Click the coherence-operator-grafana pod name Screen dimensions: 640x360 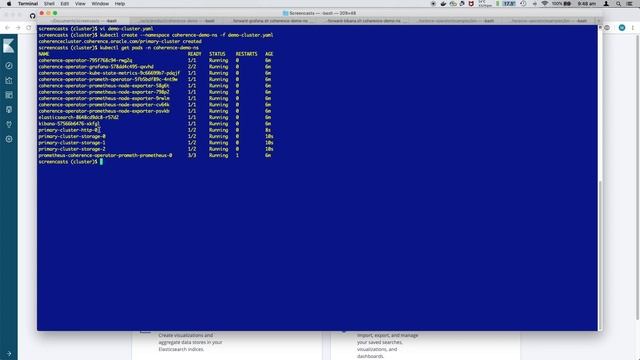pos(96,67)
